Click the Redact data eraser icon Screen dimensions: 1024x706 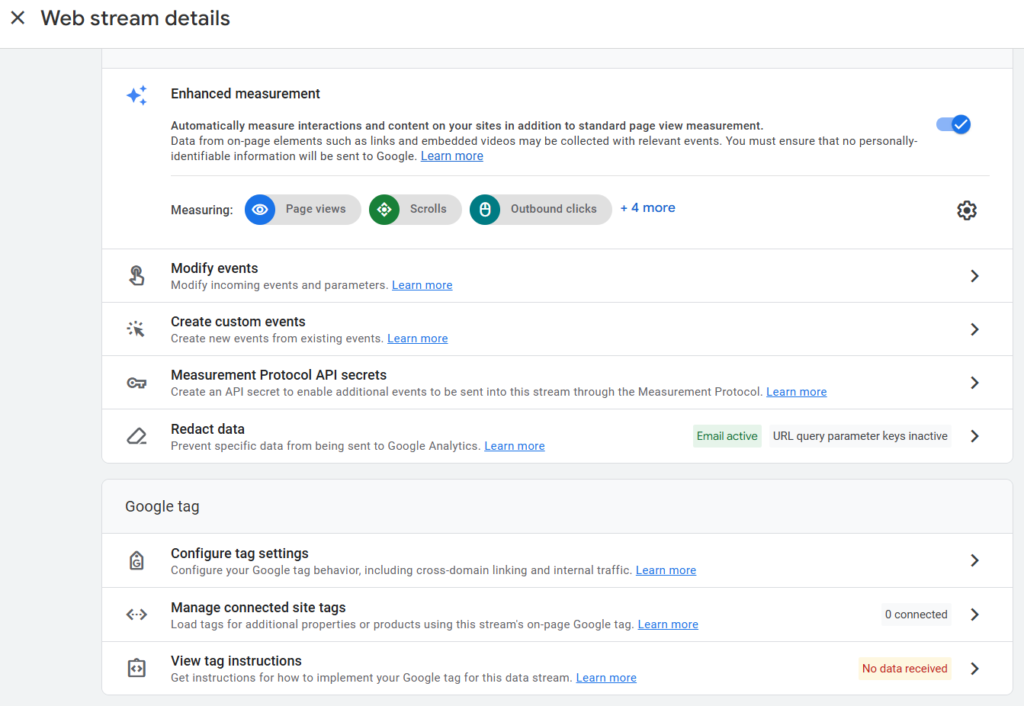(136, 436)
